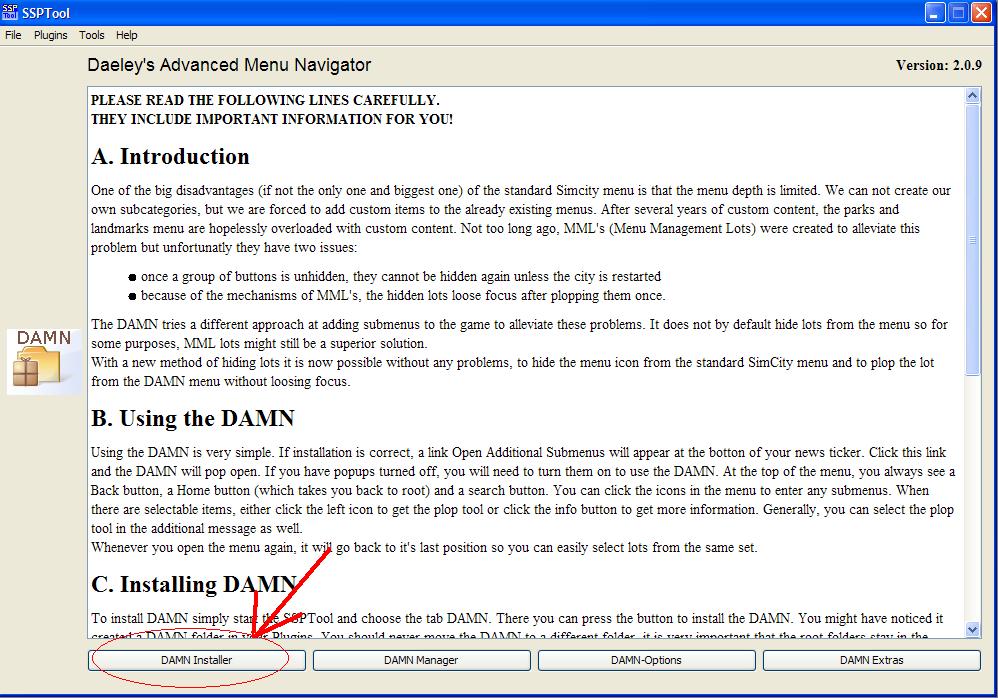This screenshot has width=998, height=698.
Task: Click the 'A. Introduction' heading
Action: [x=171, y=157]
